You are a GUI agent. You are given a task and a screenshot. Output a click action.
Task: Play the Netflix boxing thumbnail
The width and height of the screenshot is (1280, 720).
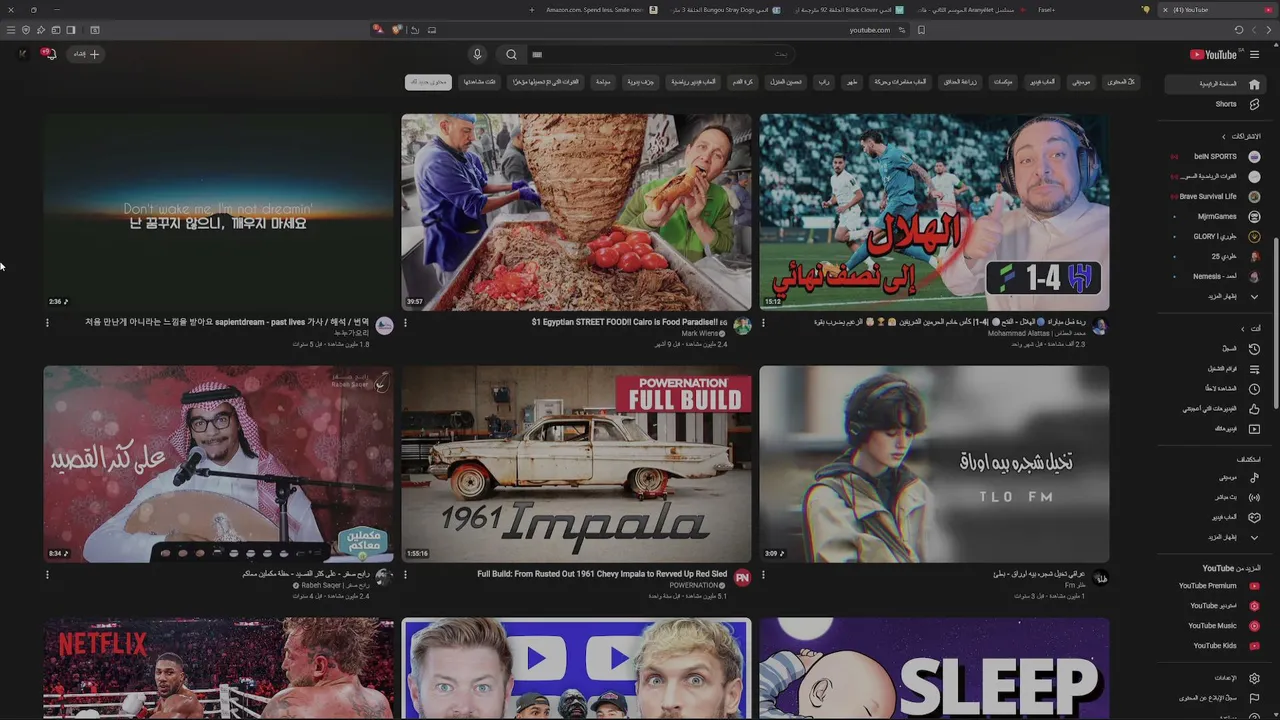coord(218,668)
